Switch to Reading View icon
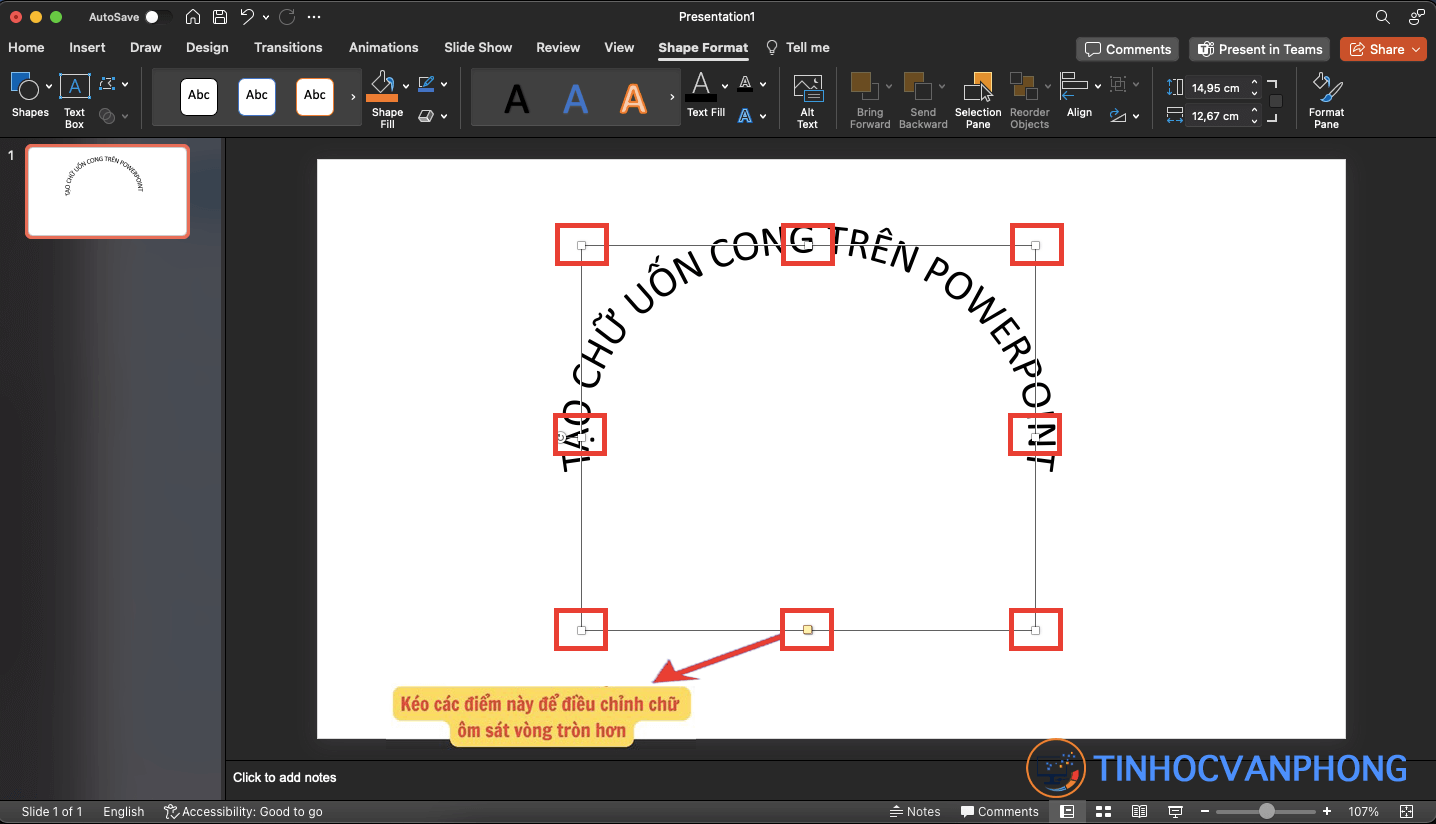 (x=1139, y=811)
